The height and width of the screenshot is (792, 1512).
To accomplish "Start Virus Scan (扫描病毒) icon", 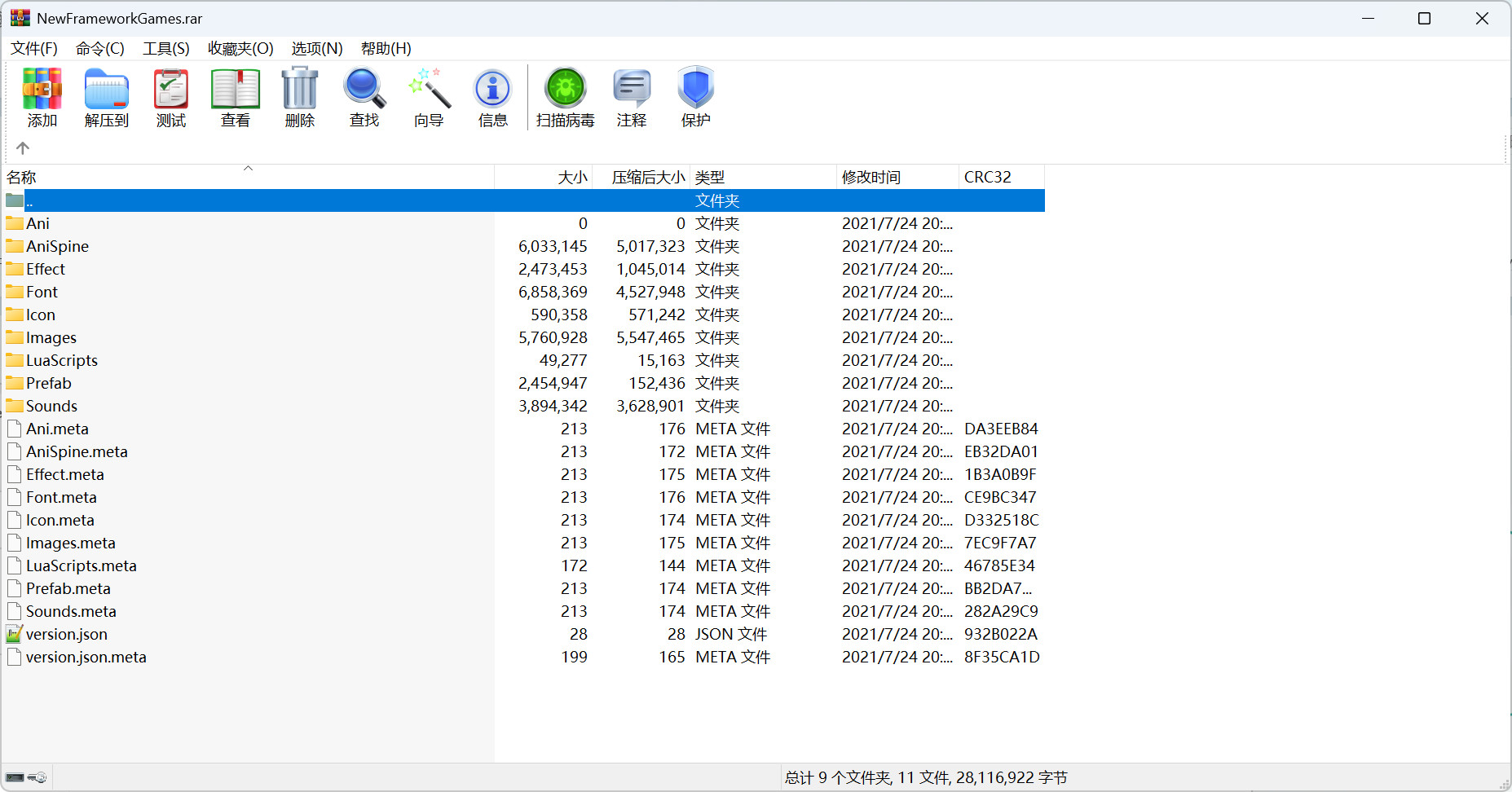I will click(x=566, y=98).
